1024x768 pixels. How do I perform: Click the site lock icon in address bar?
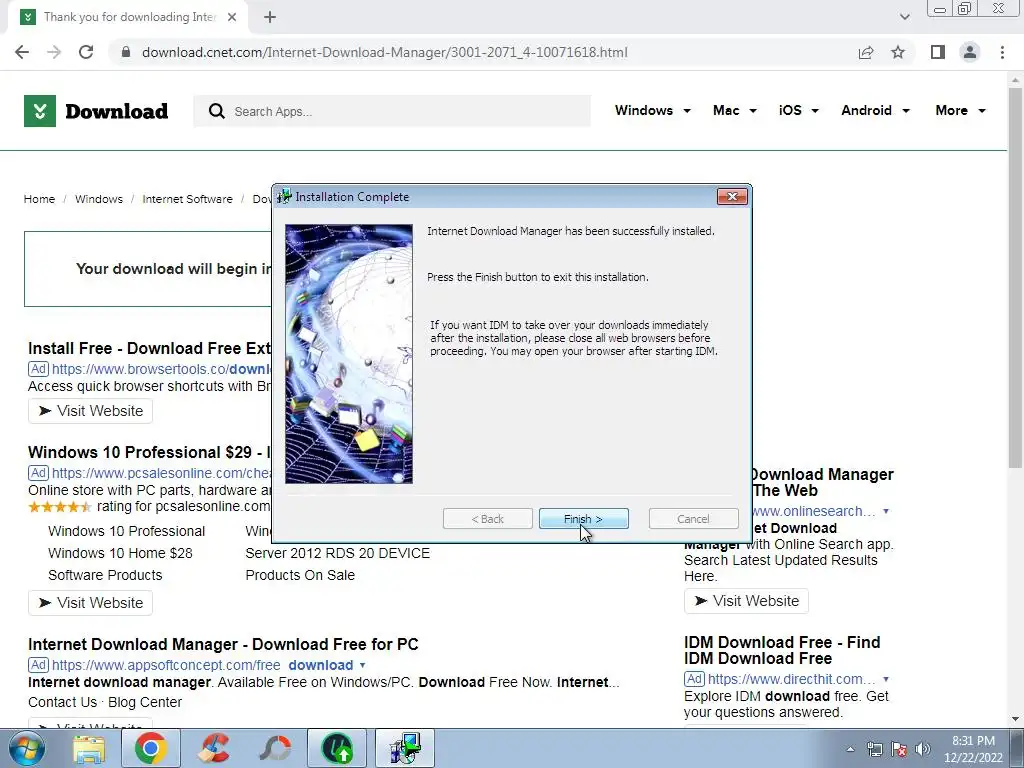[x=126, y=52]
